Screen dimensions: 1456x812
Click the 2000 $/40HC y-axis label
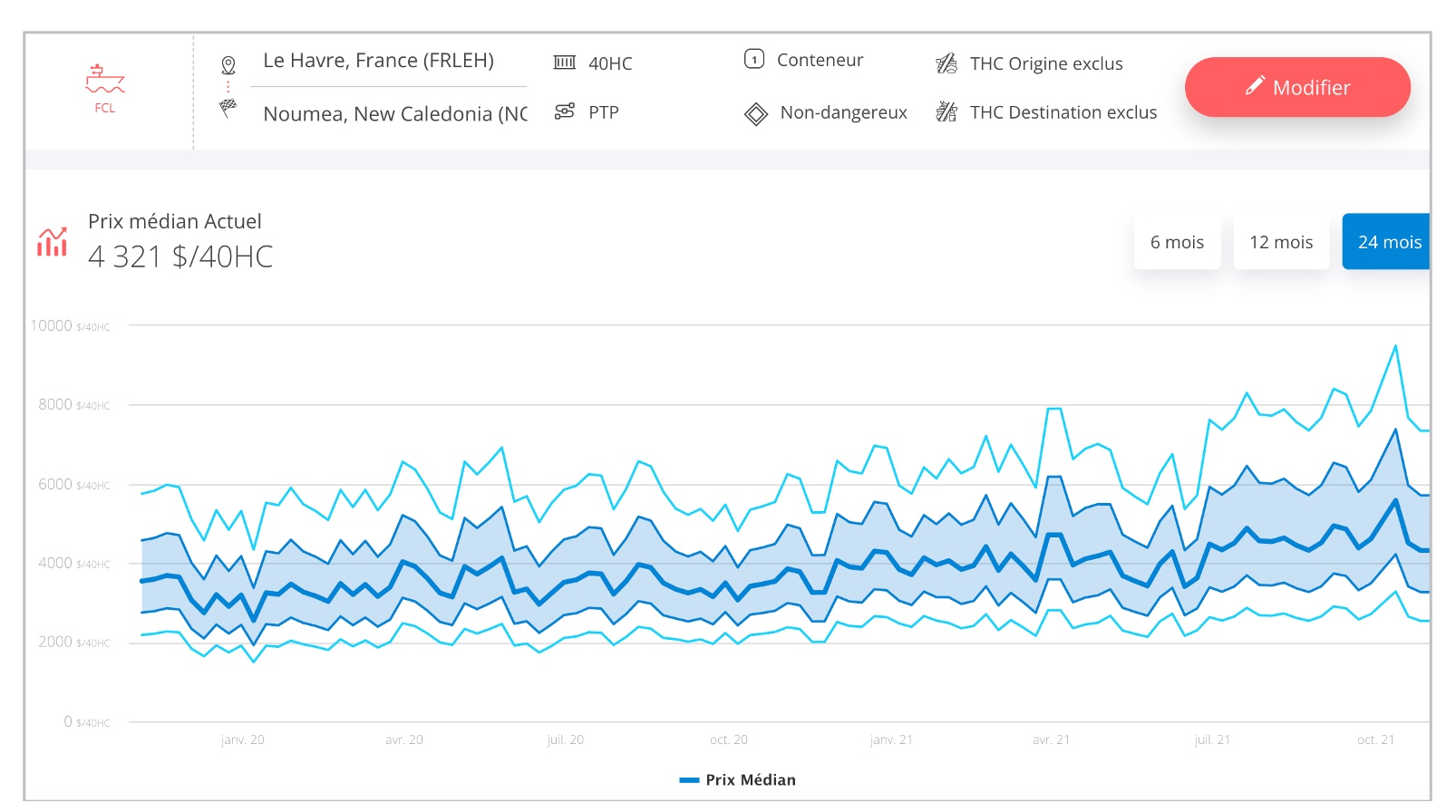pos(74,642)
